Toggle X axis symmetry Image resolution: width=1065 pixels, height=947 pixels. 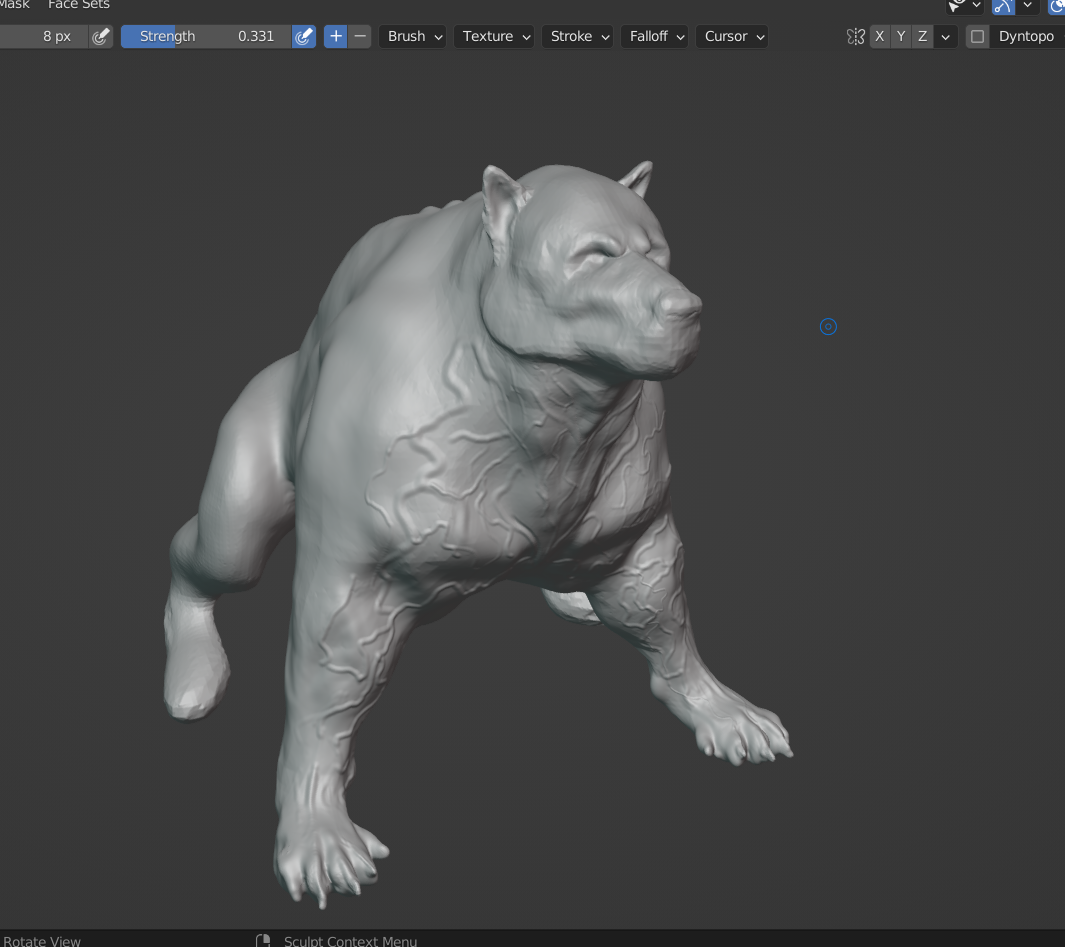[880, 37]
